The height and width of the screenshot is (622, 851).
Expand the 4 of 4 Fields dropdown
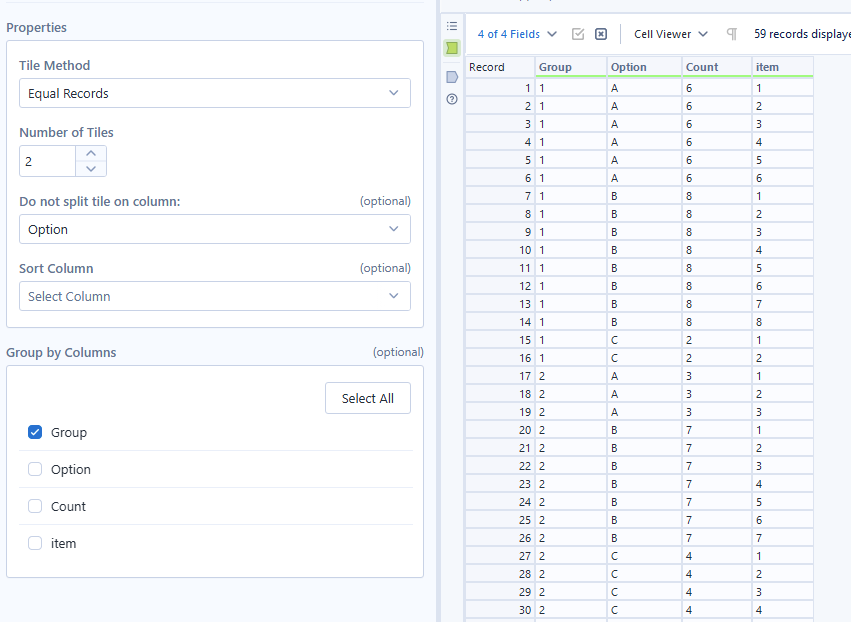click(x=517, y=34)
